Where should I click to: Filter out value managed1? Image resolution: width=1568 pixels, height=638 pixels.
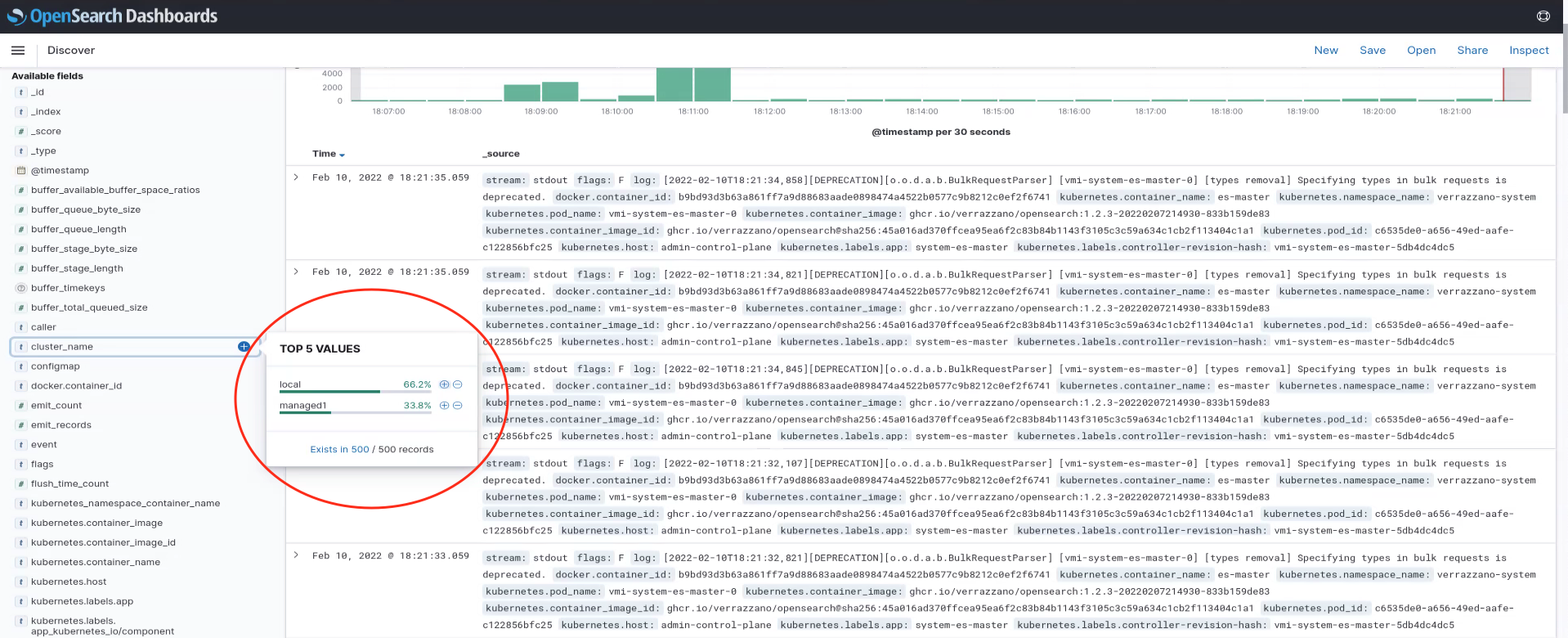(458, 406)
